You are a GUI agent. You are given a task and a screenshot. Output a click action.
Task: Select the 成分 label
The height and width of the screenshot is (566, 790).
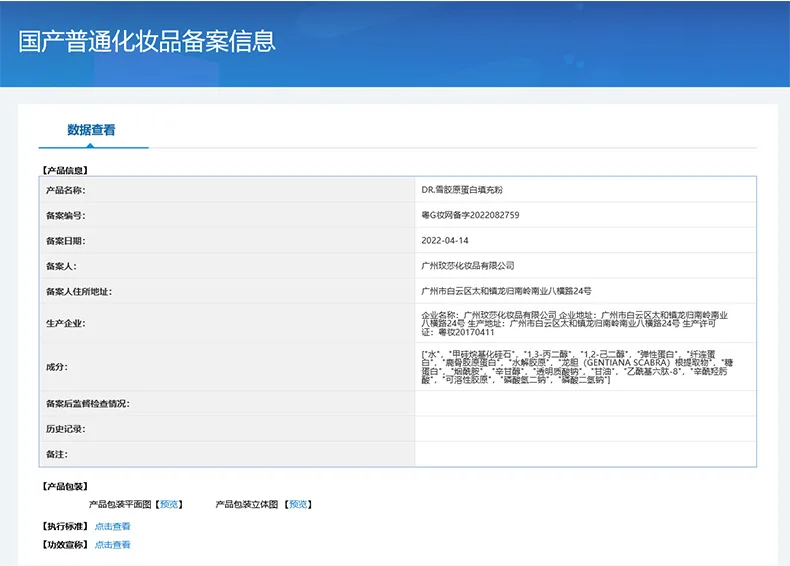tap(56, 367)
